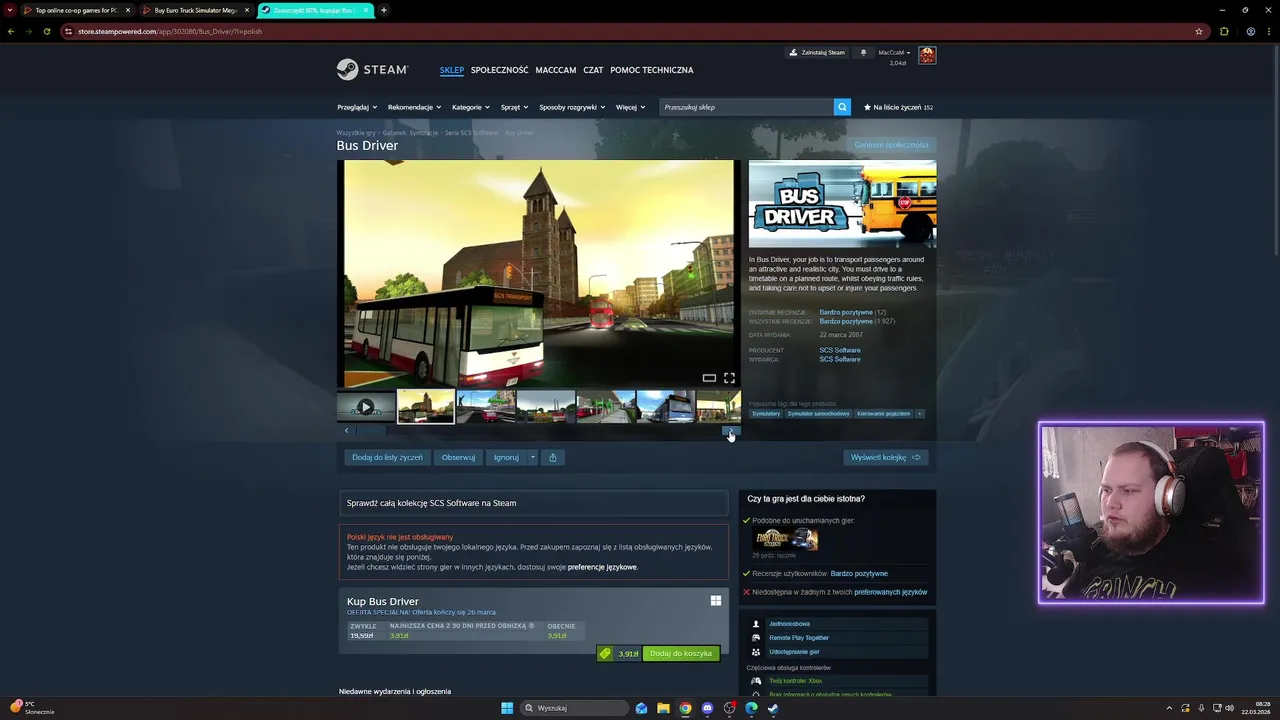This screenshot has height=720, width=1280.
Task: Click the Windows platform icon in purchase box
Action: coord(715,601)
